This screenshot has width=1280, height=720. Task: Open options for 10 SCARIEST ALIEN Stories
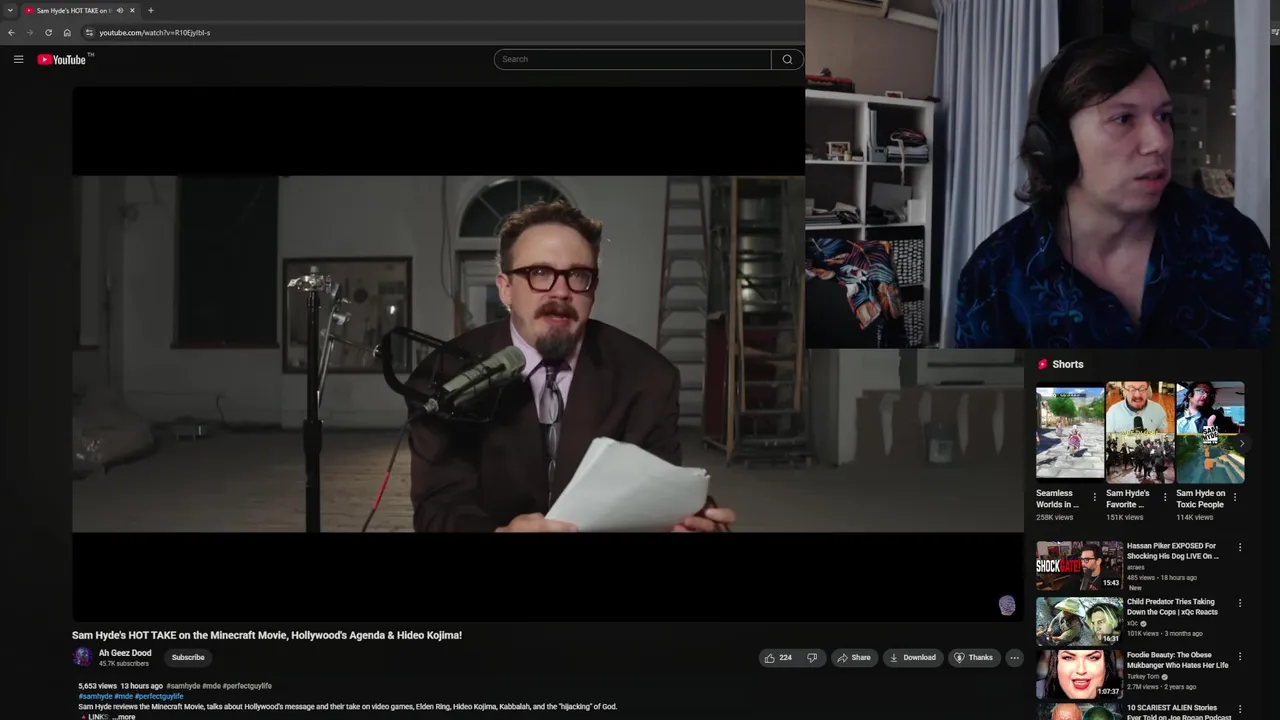(1240, 711)
